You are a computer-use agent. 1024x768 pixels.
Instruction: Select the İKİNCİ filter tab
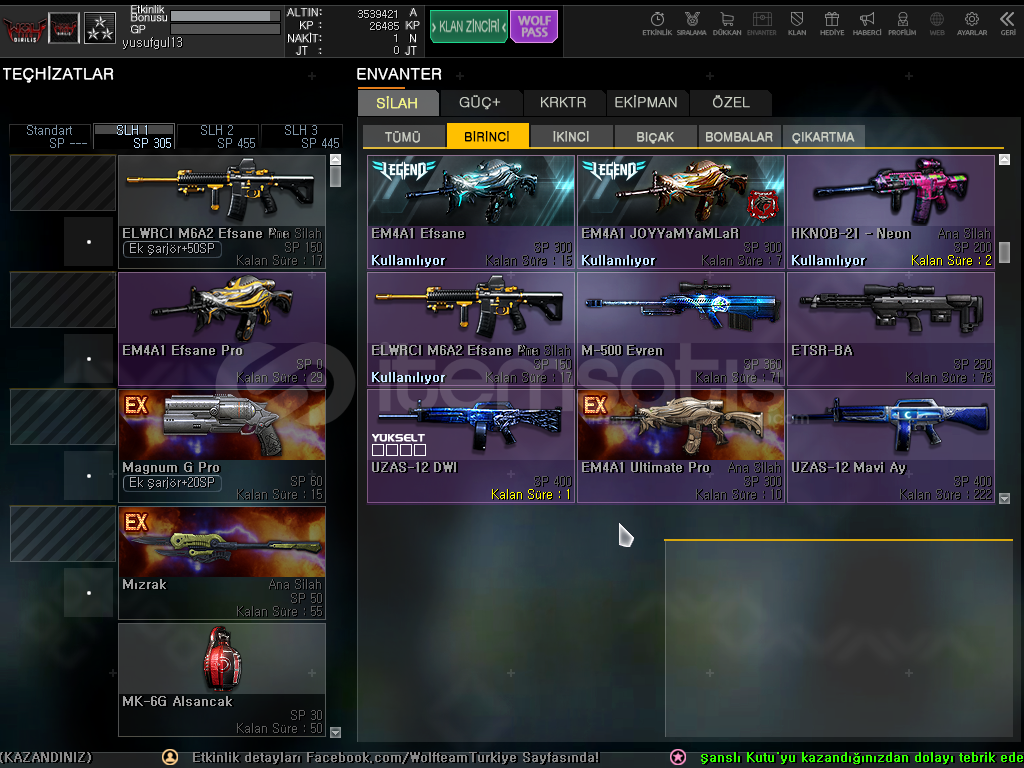571,136
